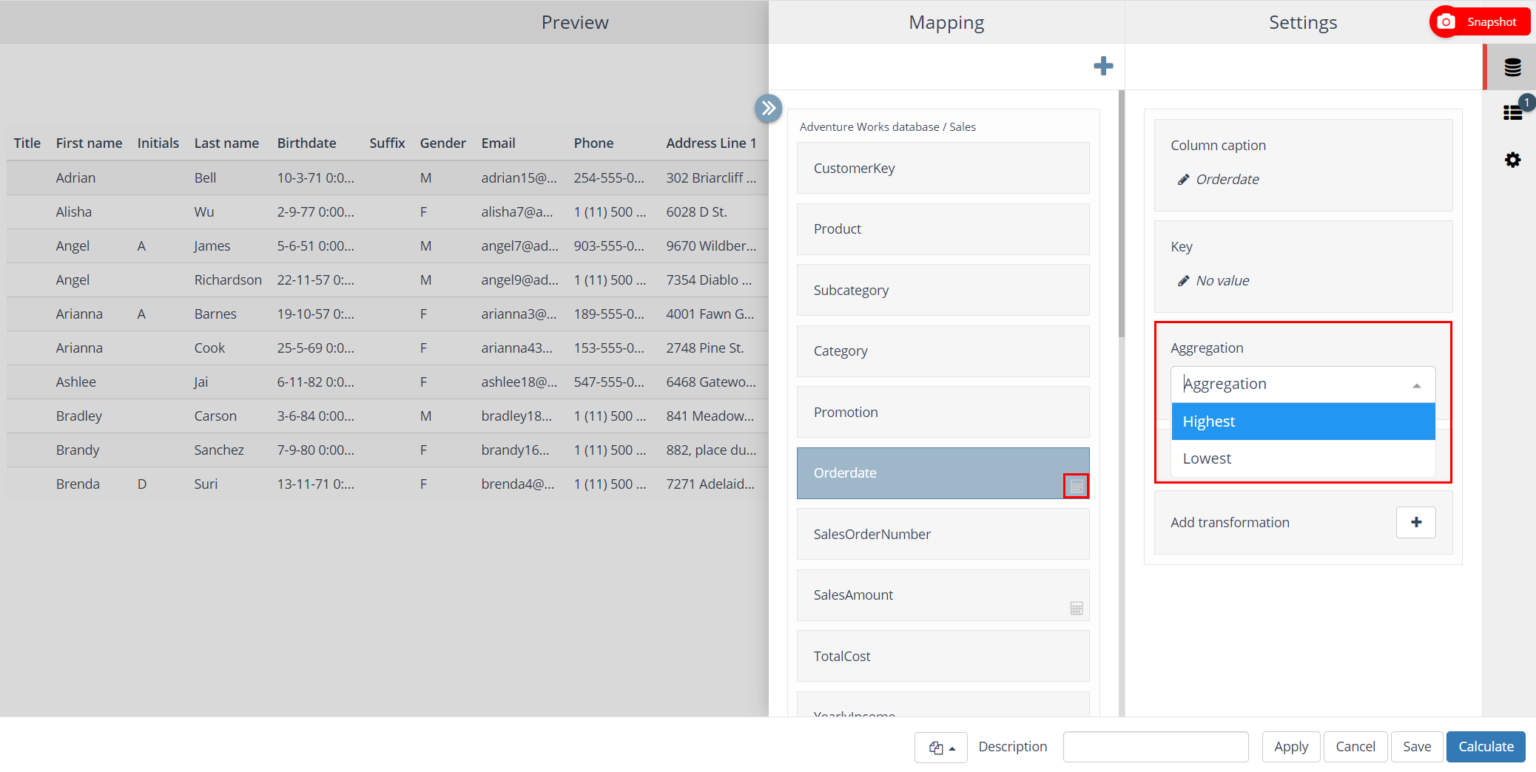Viewport: 1536px width, 772px height.
Task: Focus the Description input field
Action: tap(1155, 747)
